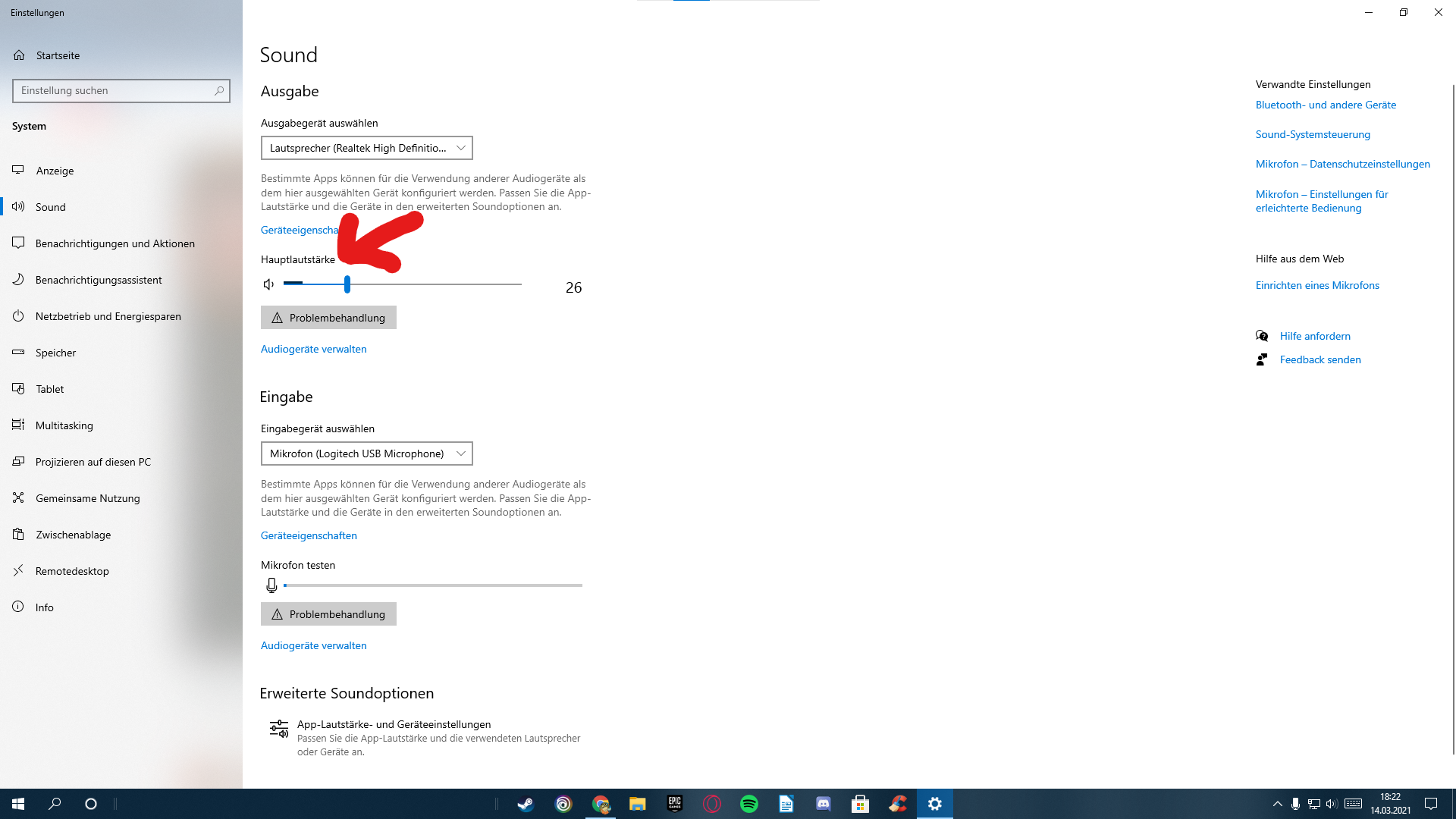1456x819 pixels.
Task: Open Netzbetrieb und Energiesparen settings
Action: (108, 316)
